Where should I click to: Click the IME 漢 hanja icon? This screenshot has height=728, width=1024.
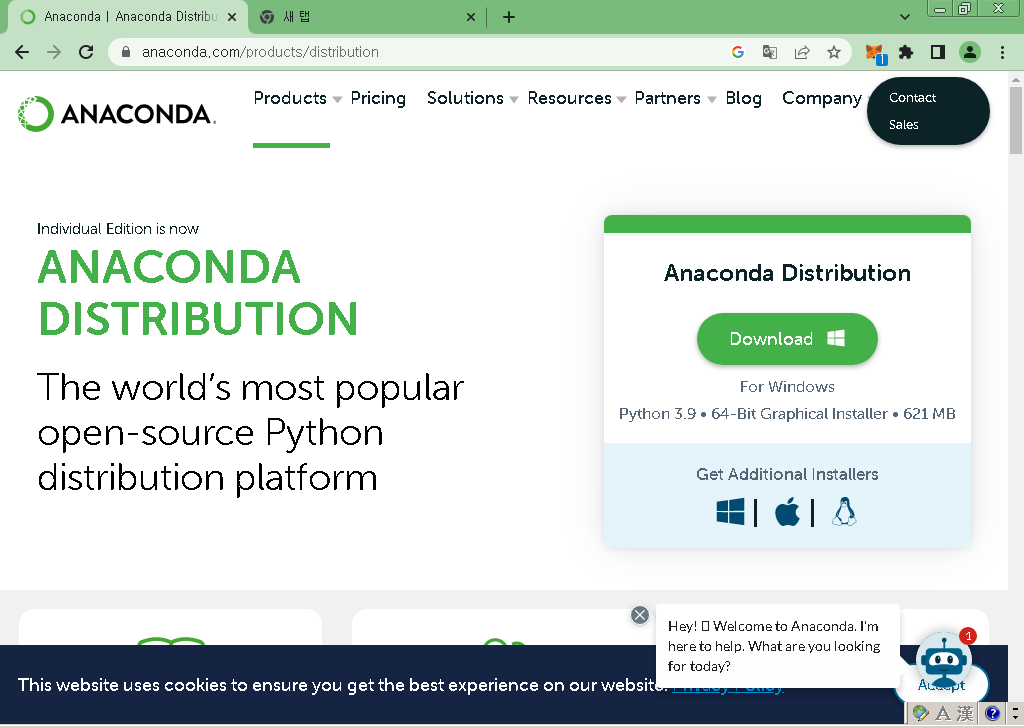click(x=965, y=713)
